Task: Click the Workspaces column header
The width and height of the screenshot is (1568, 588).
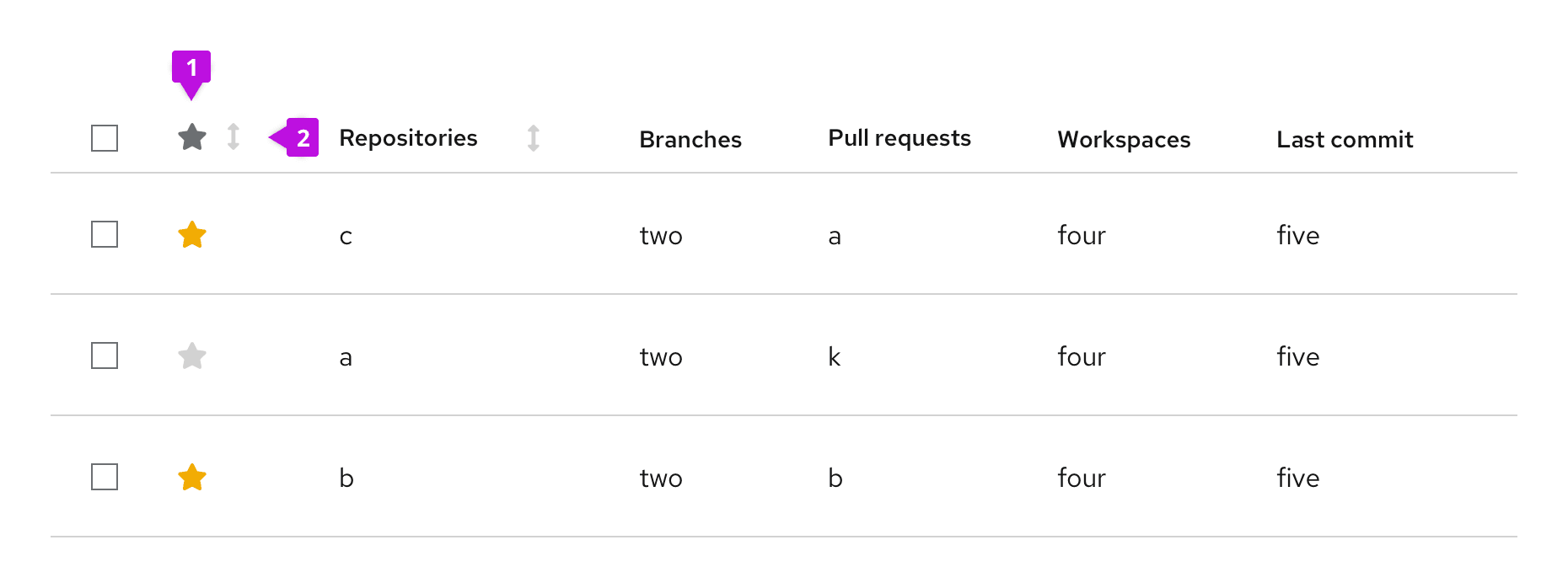Action: point(1124,140)
